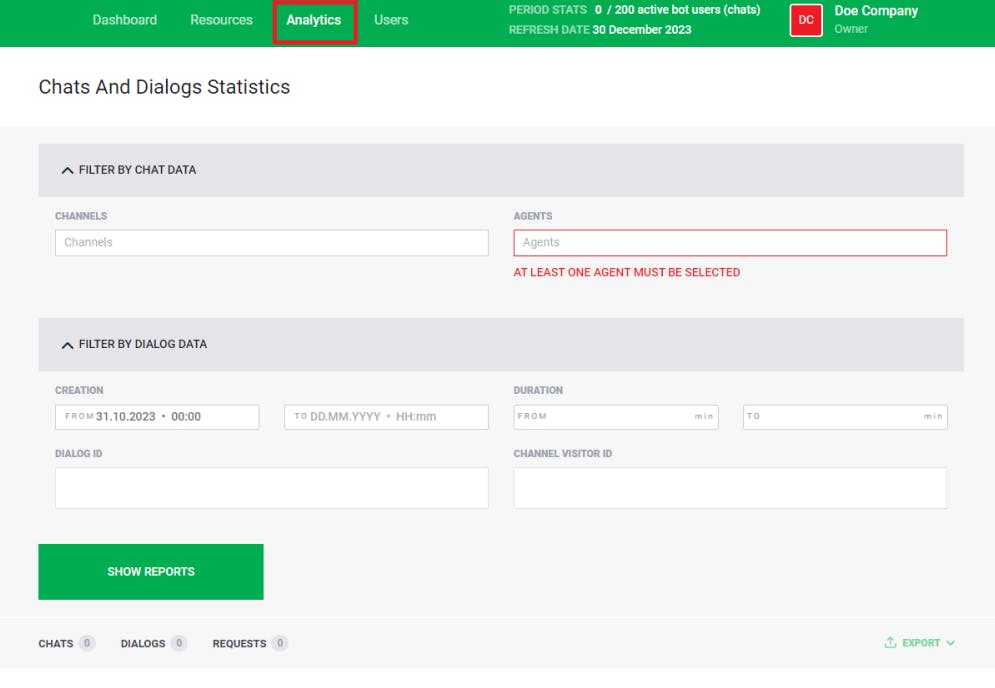Open the Channels selection field
The width and height of the screenshot is (995, 688).
click(272, 242)
